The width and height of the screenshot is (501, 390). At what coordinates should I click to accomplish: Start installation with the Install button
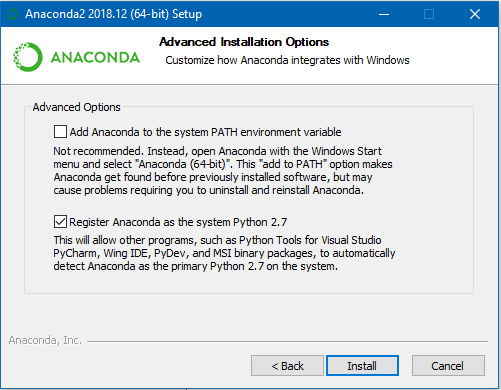pos(362,366)
